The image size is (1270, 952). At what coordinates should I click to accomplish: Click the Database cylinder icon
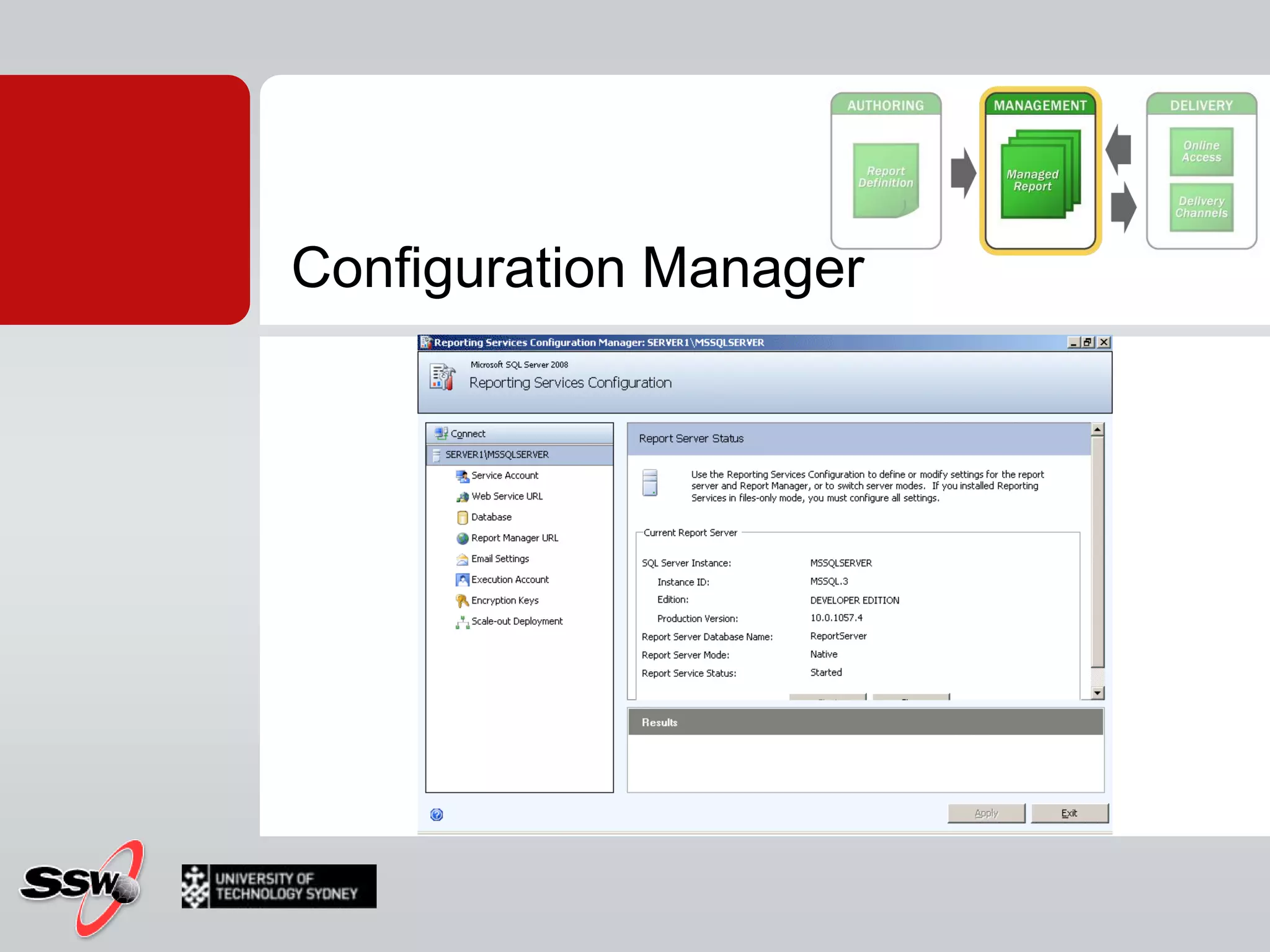coord(463,518)
